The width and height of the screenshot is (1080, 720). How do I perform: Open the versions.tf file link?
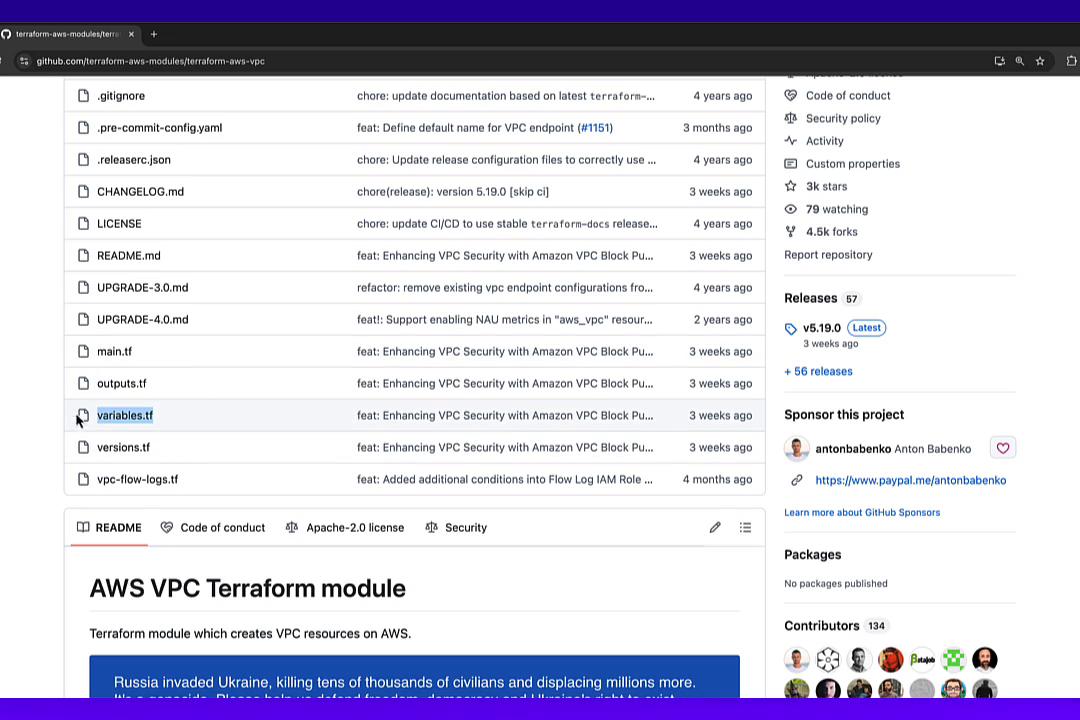(123, 447)
